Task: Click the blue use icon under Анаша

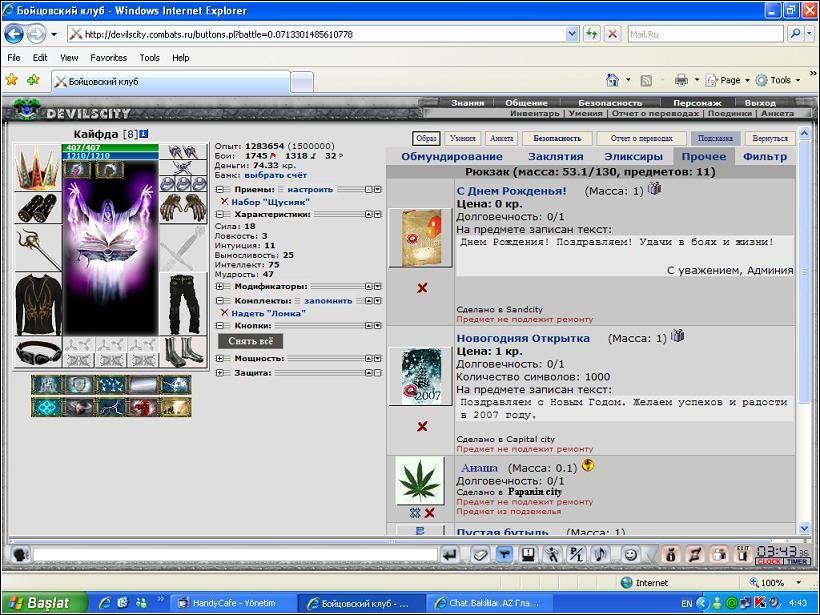Action: (x=415, y=513)
